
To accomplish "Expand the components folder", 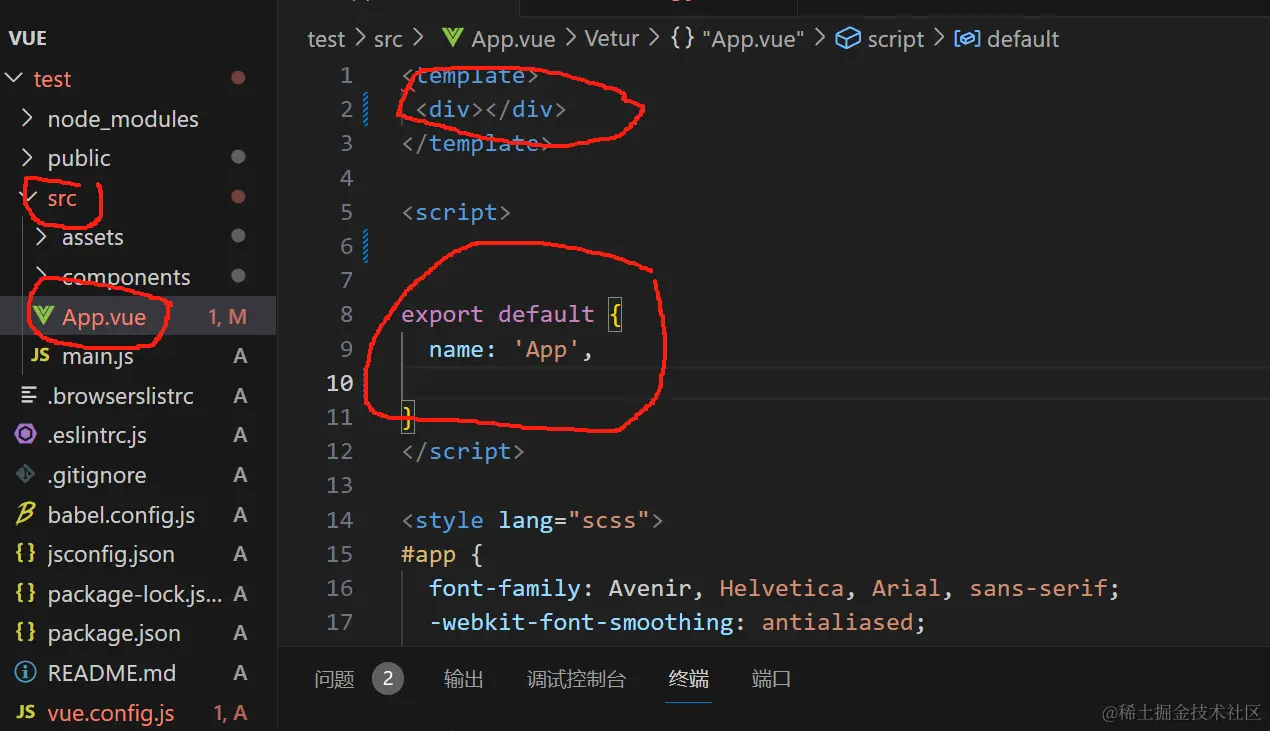I will pyautogui.click(x=126, y=277).
